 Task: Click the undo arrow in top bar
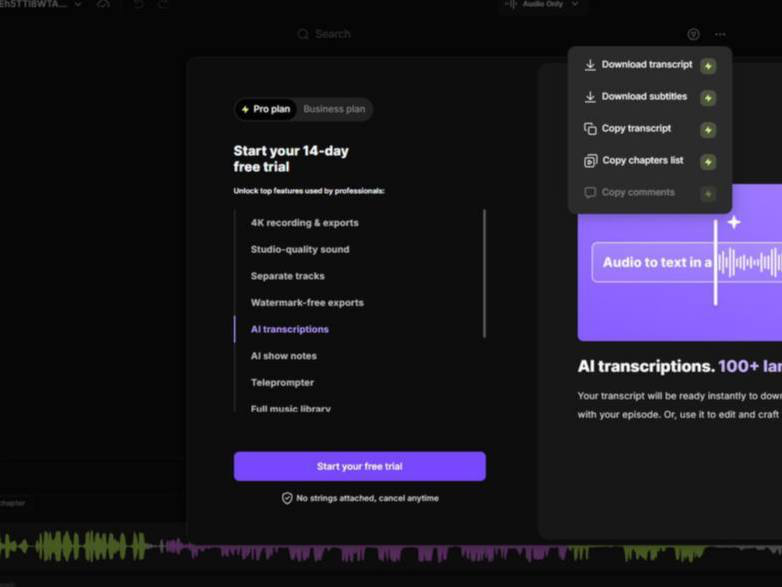click(138, 5)
